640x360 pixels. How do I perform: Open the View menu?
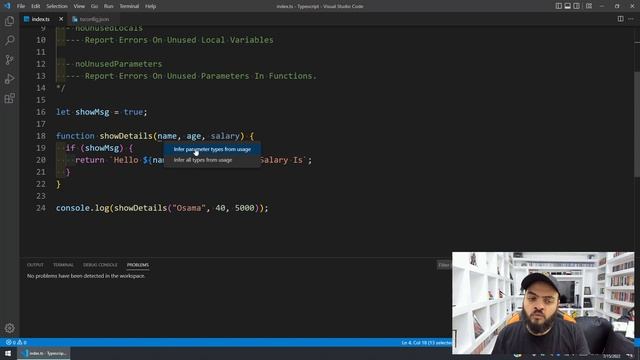[x=79, y=6]
